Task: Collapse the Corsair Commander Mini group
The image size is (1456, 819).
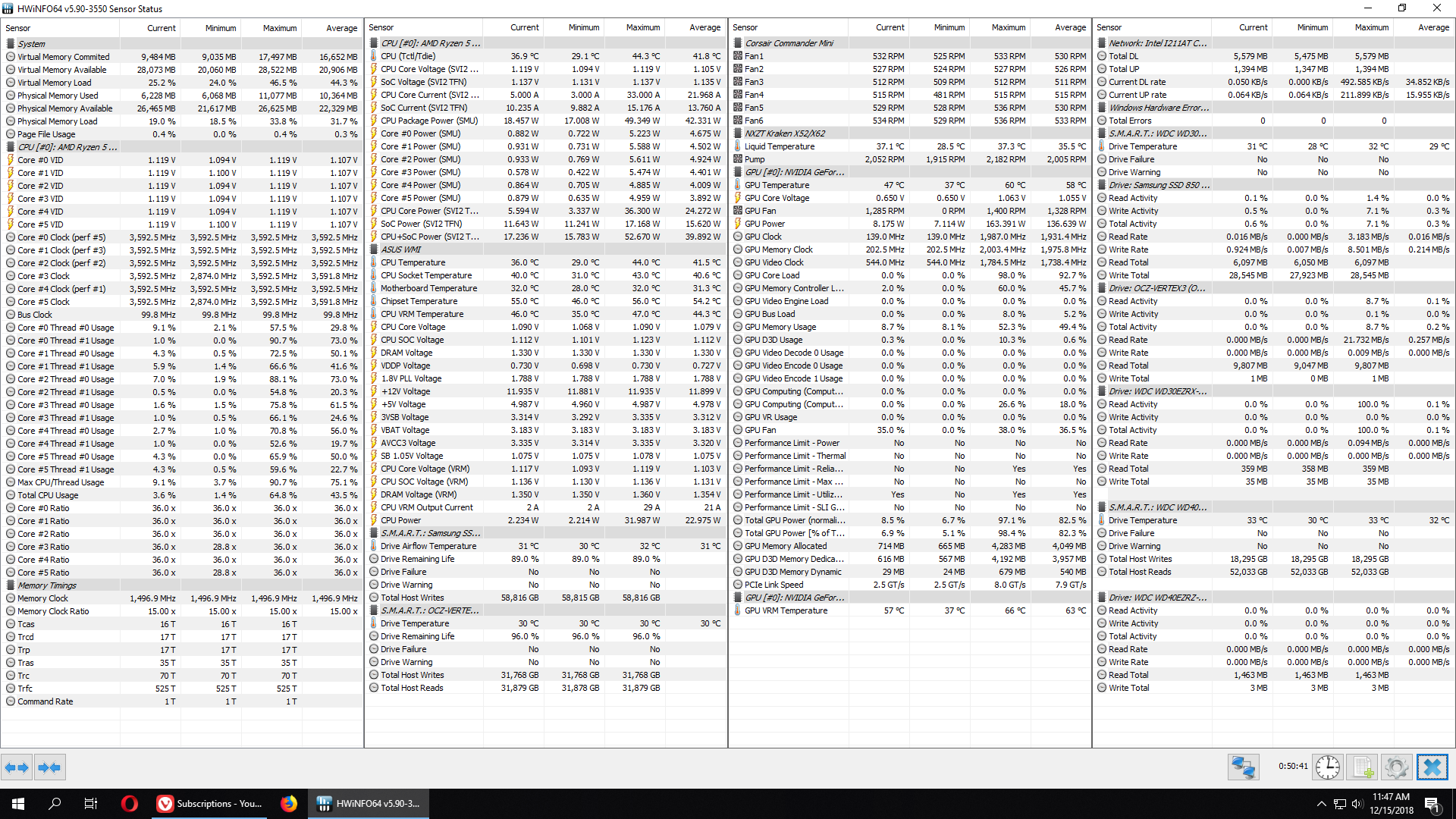Action: (789, 43)
